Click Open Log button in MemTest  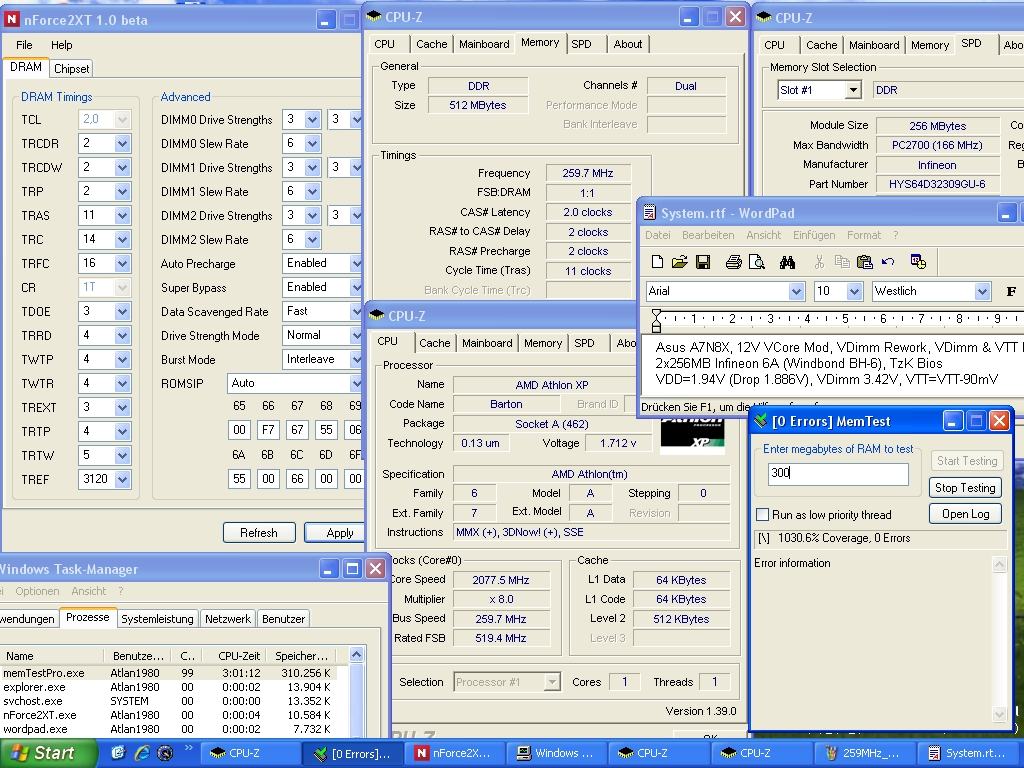click(965, 514)
